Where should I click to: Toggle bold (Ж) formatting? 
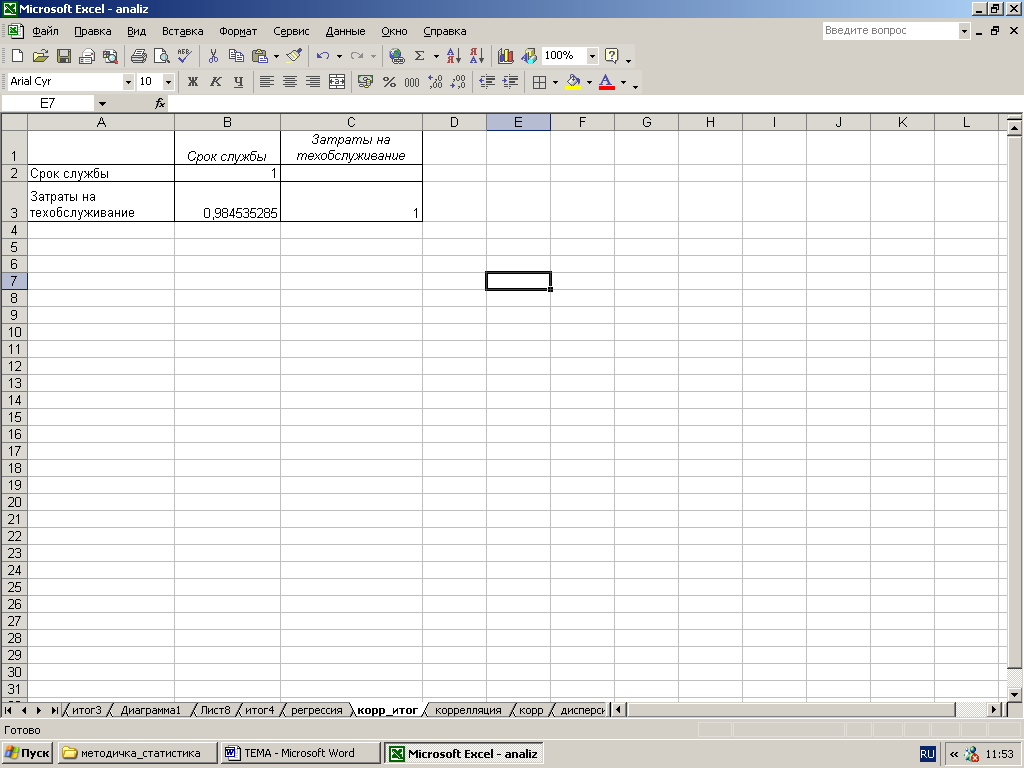point(193,82)
